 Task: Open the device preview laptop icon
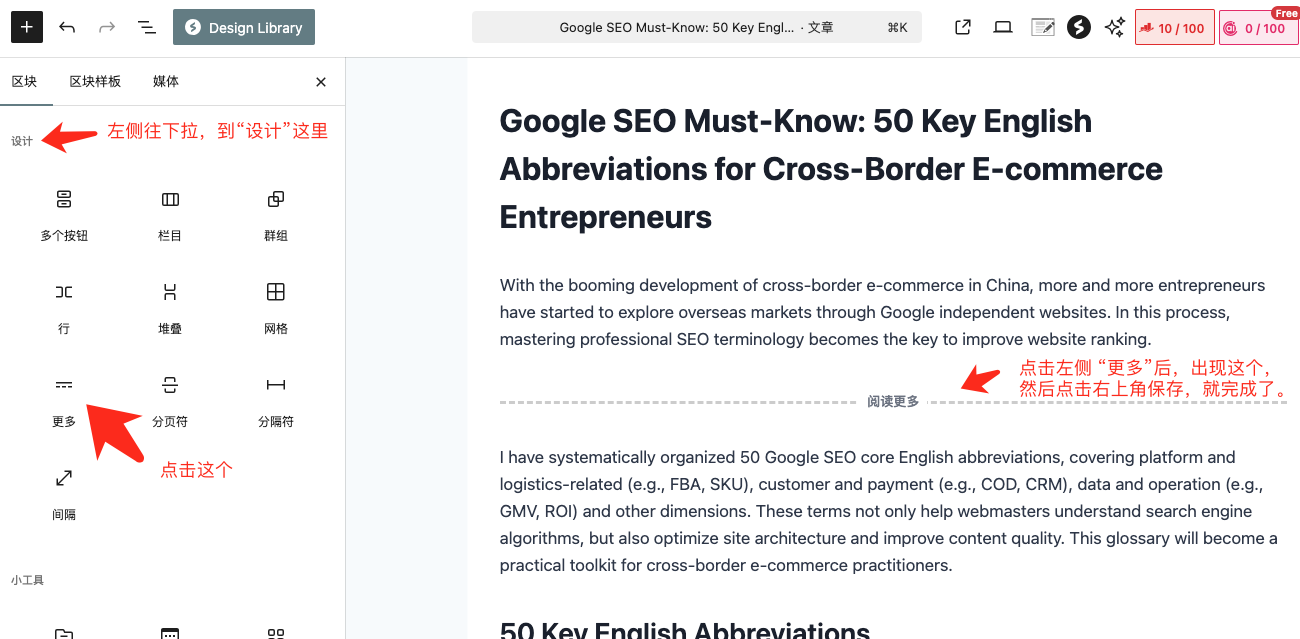(1003, 27)
